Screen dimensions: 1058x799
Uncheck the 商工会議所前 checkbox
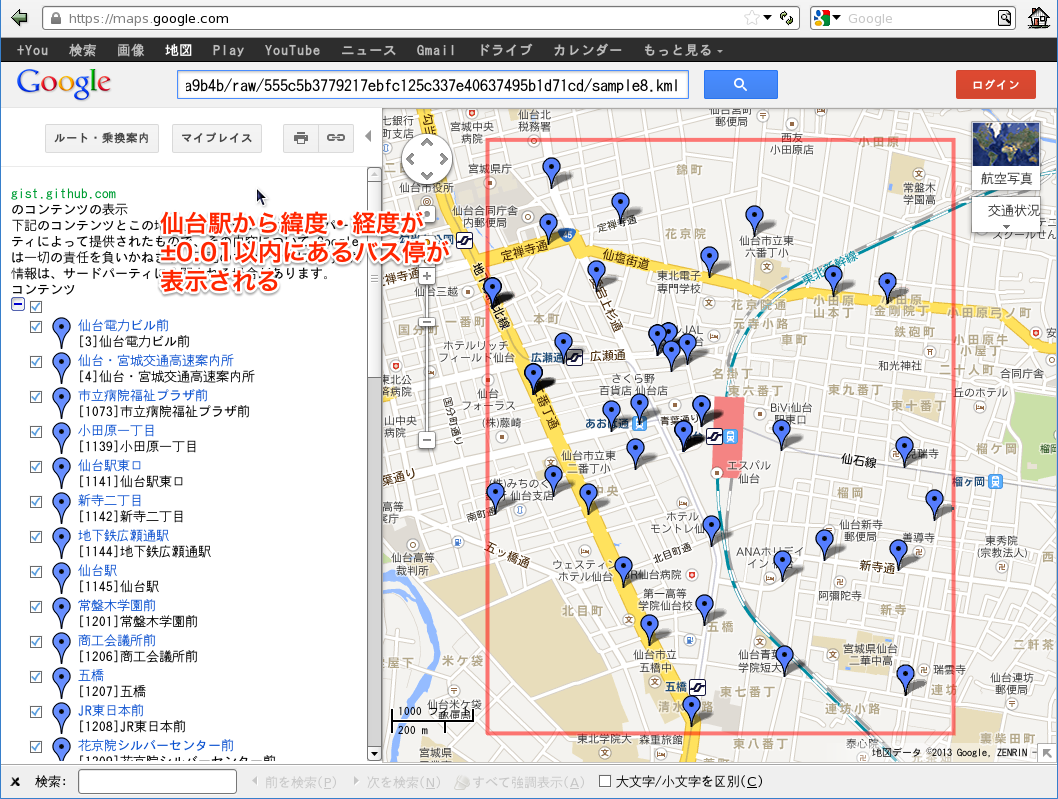pos(36,642)
